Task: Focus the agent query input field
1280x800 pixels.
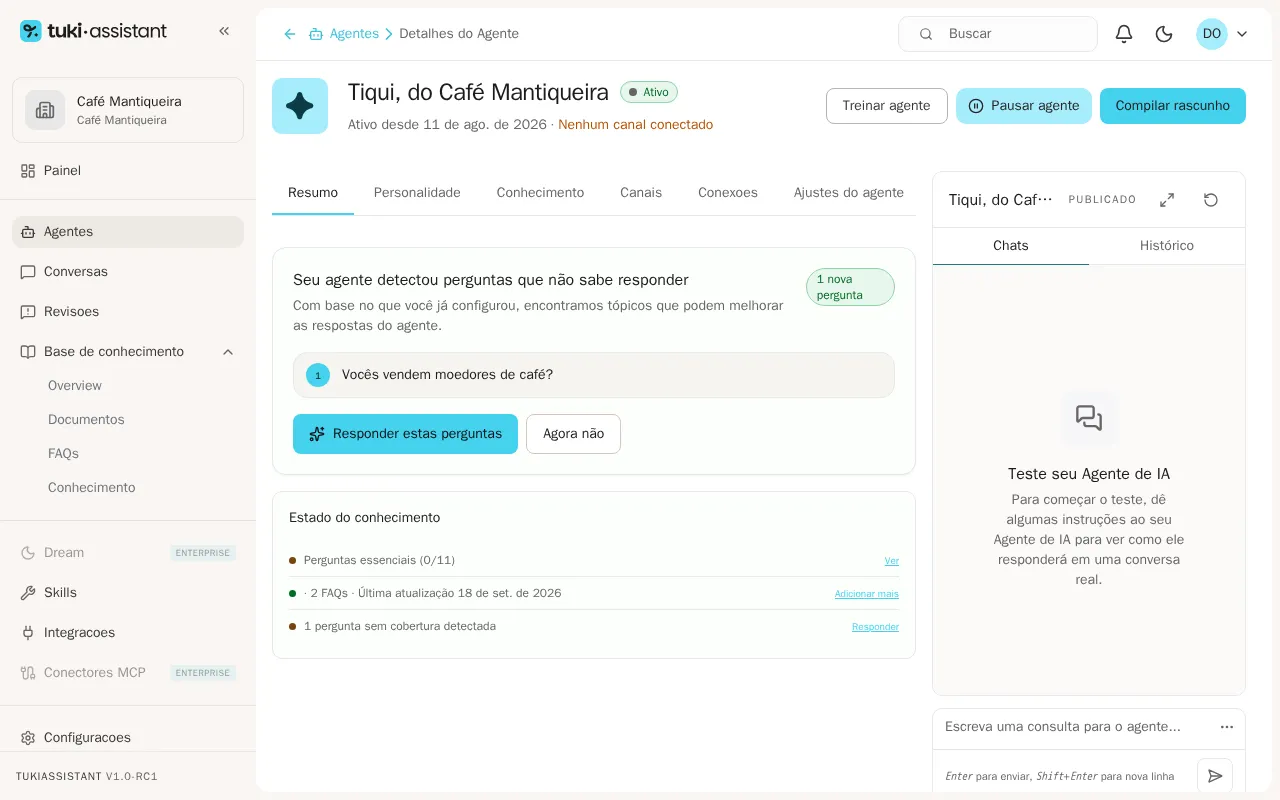Action: pos(1076,727)
